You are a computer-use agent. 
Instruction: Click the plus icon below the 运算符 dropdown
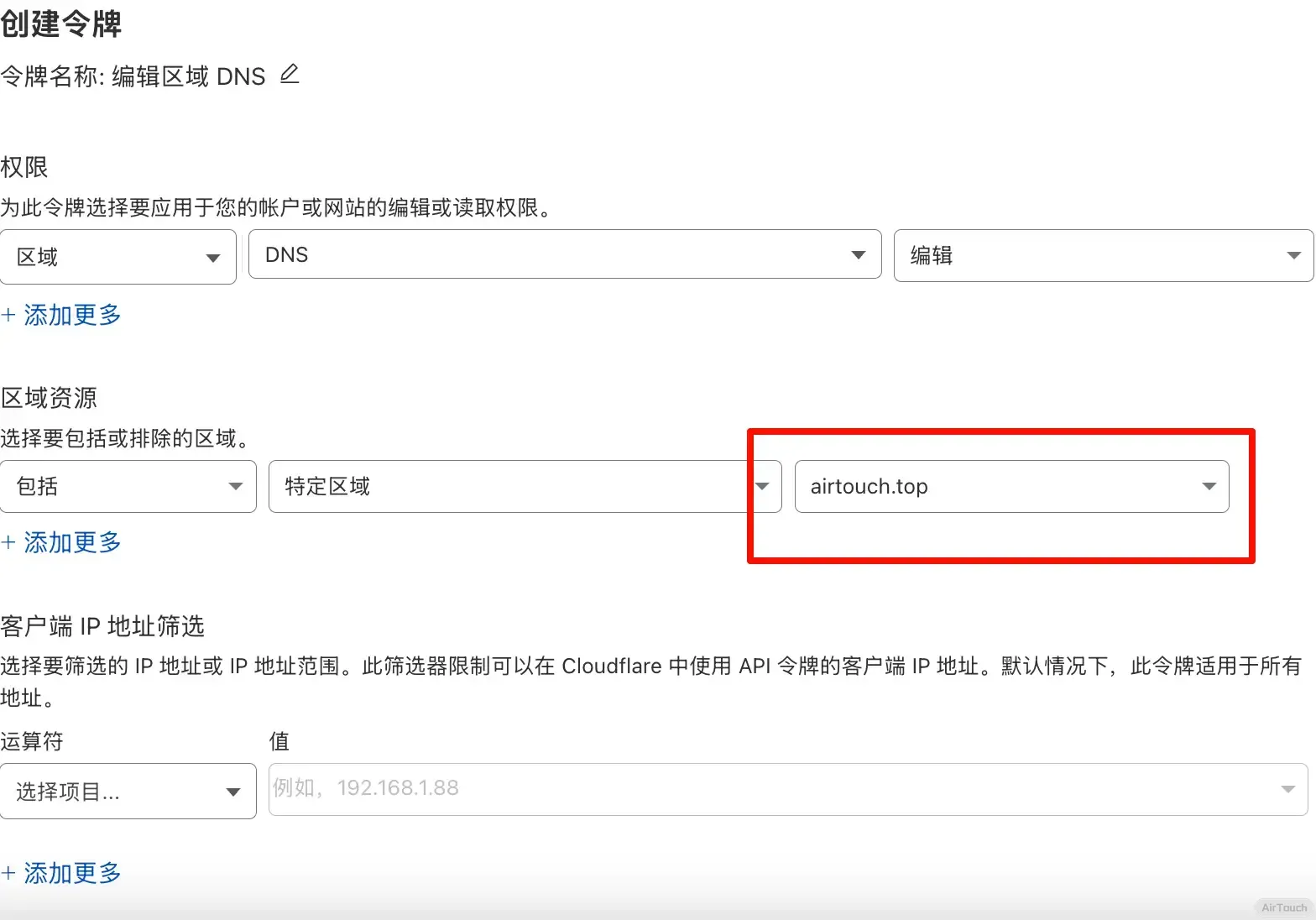[8, 874]
